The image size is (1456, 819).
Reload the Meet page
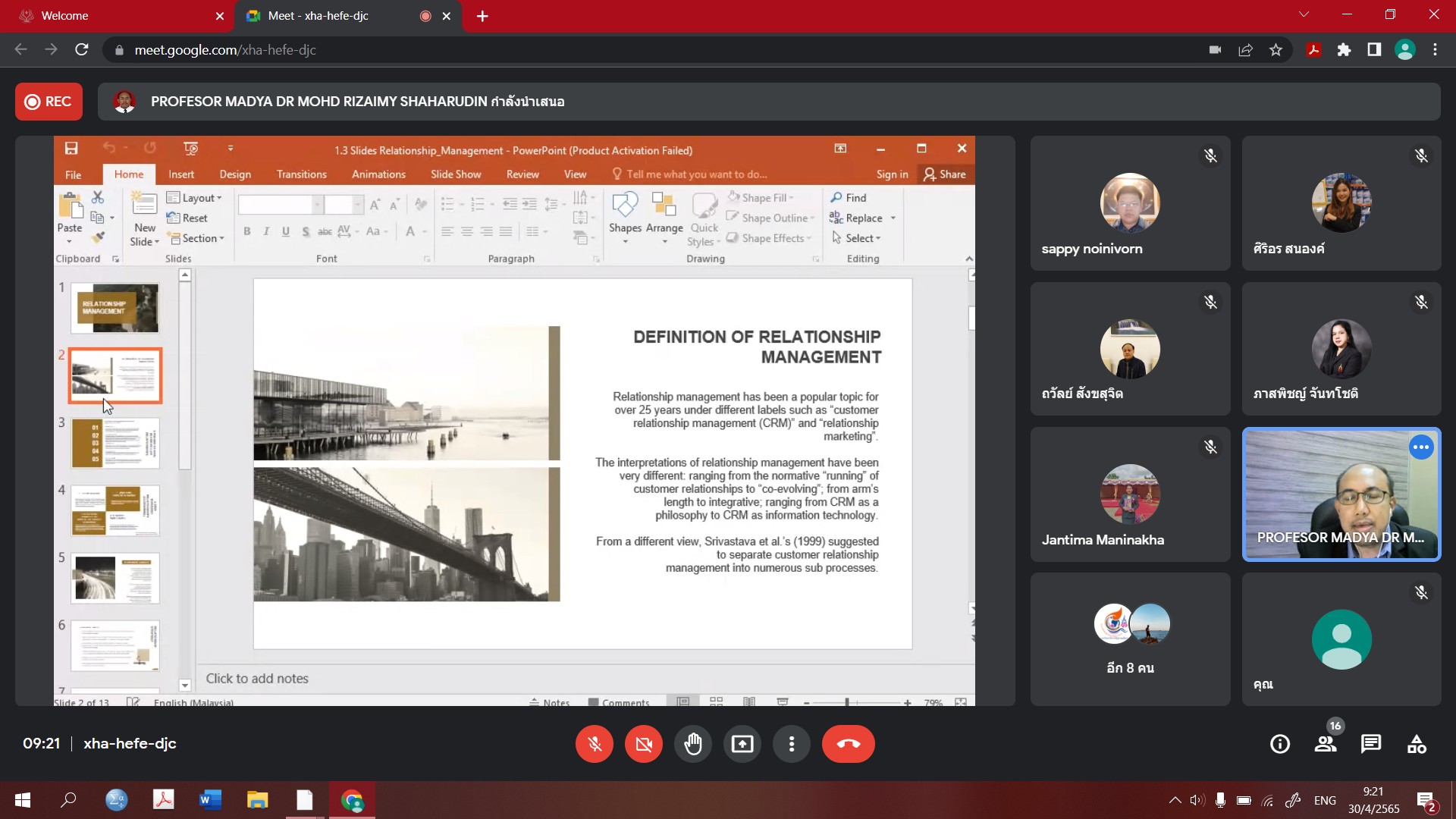click(82, 50)
